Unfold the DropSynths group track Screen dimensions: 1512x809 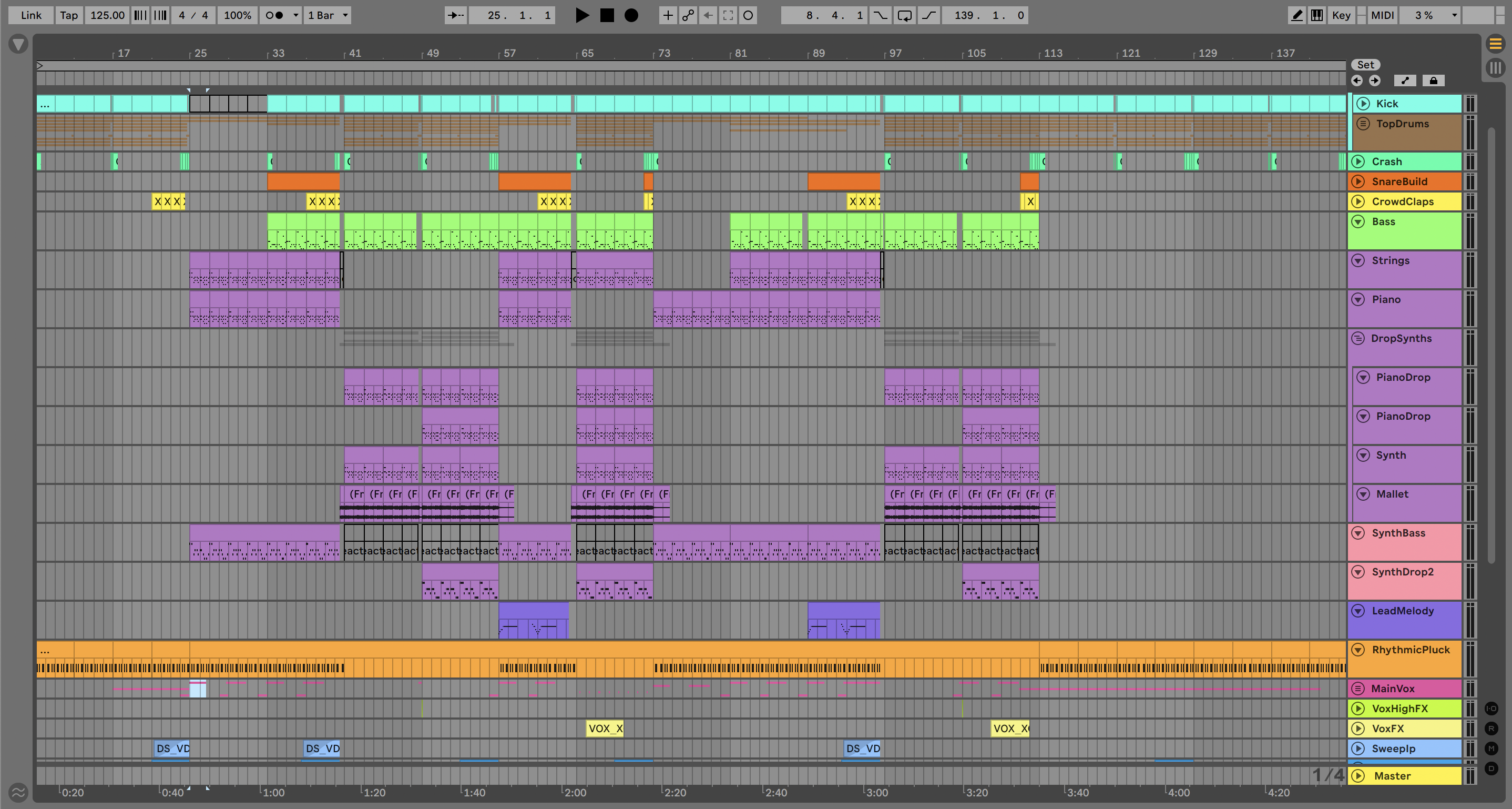pyautogui.click(x=1357, y=338)
